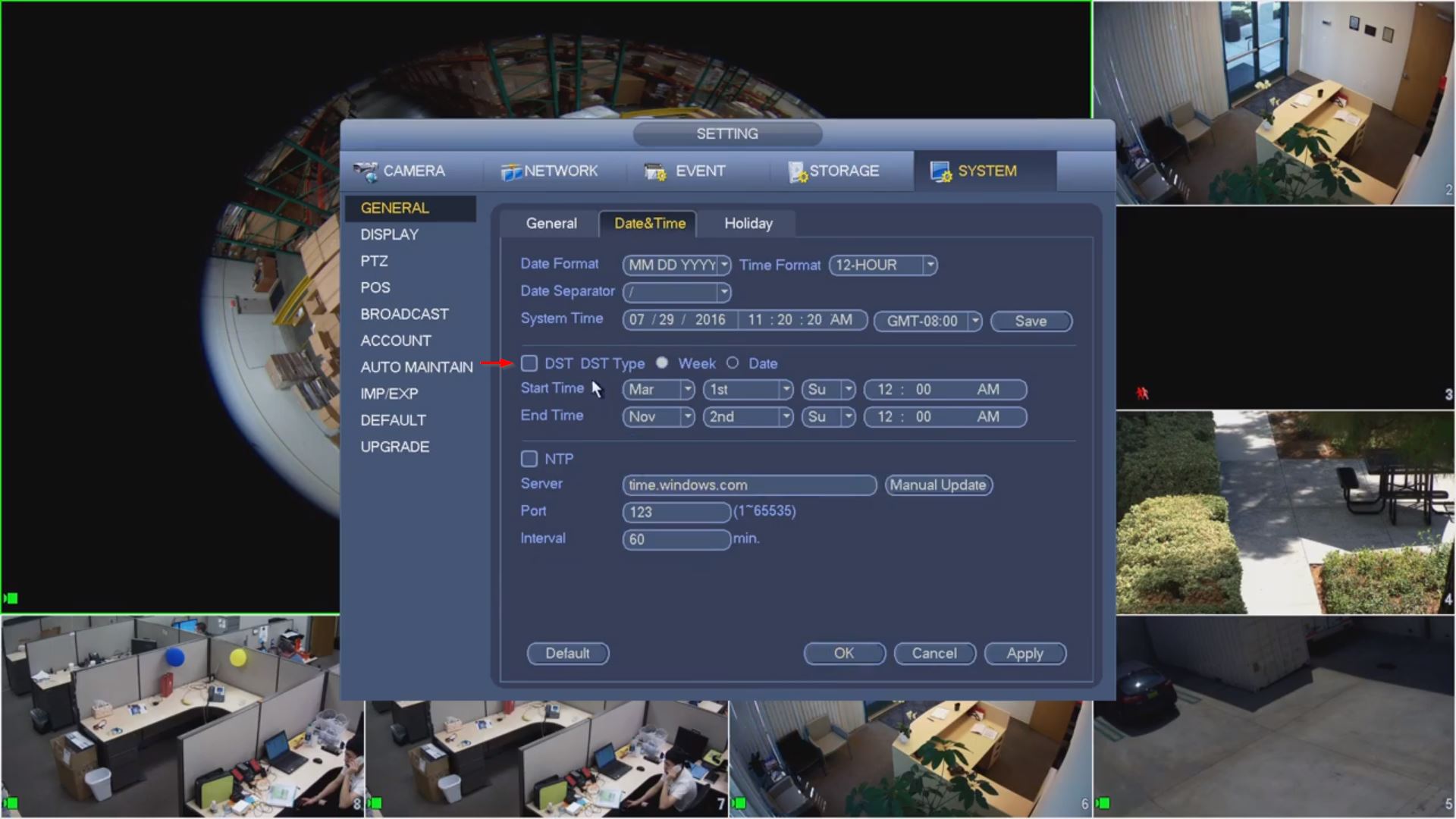Screen dimensions: 1456x819
Task: Open the Date Format dropdown
Action: pos(724,265)
